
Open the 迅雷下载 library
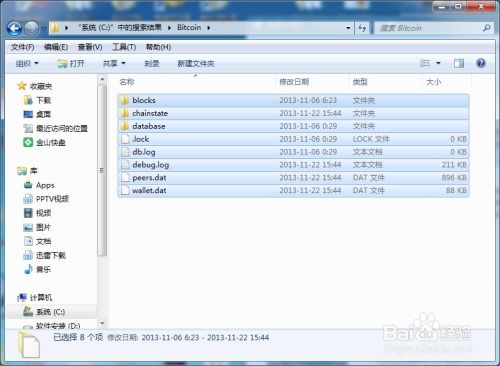pyautogui.click(x=45, y=255)
